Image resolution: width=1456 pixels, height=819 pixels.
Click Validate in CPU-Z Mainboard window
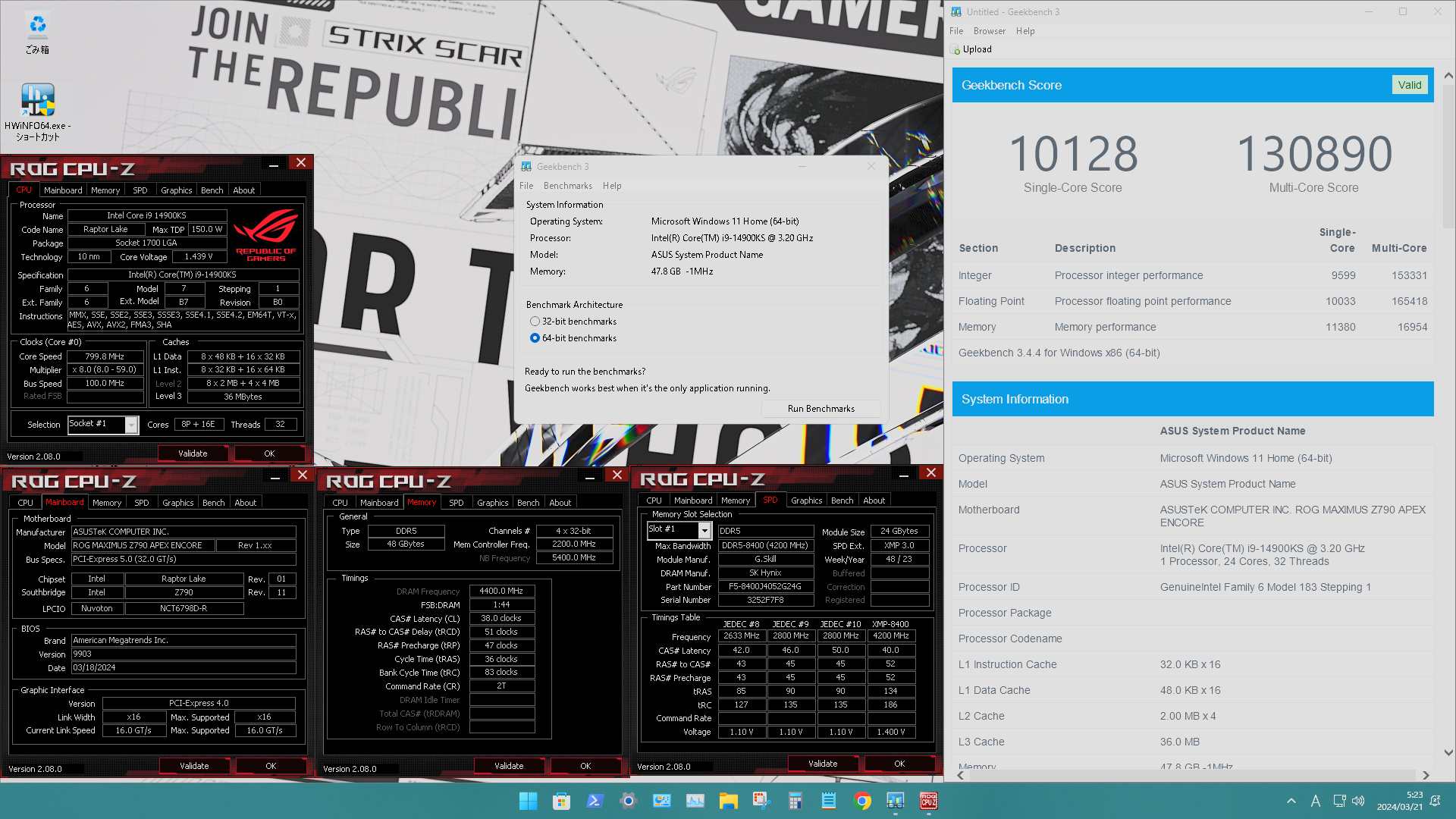coord(194,766)
